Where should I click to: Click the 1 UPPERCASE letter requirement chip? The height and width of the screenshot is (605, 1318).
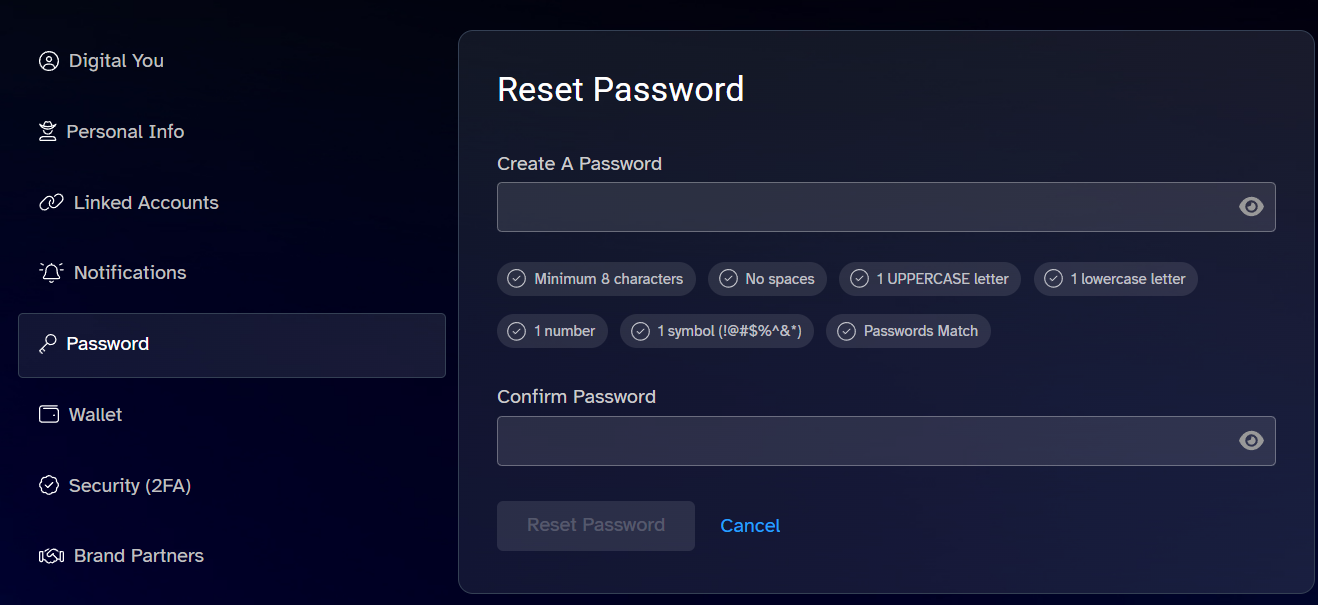pos(930,279)
